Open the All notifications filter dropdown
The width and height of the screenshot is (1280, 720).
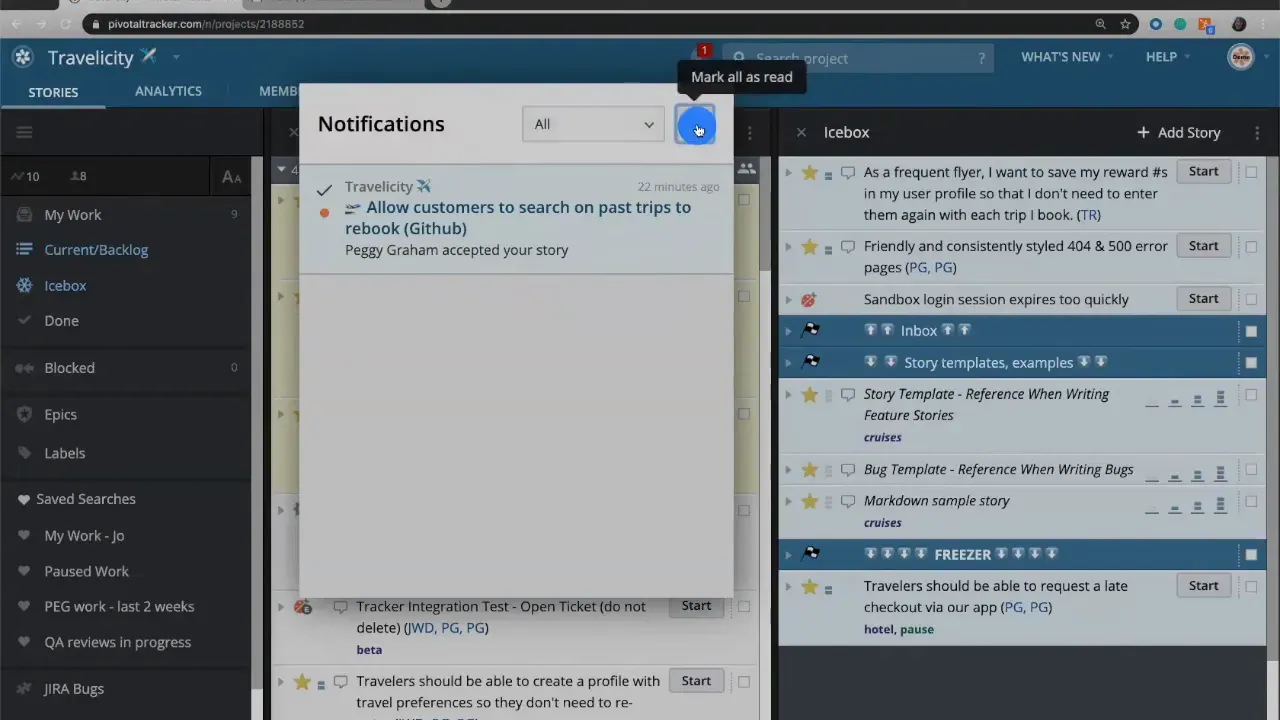tap(592, 124)
